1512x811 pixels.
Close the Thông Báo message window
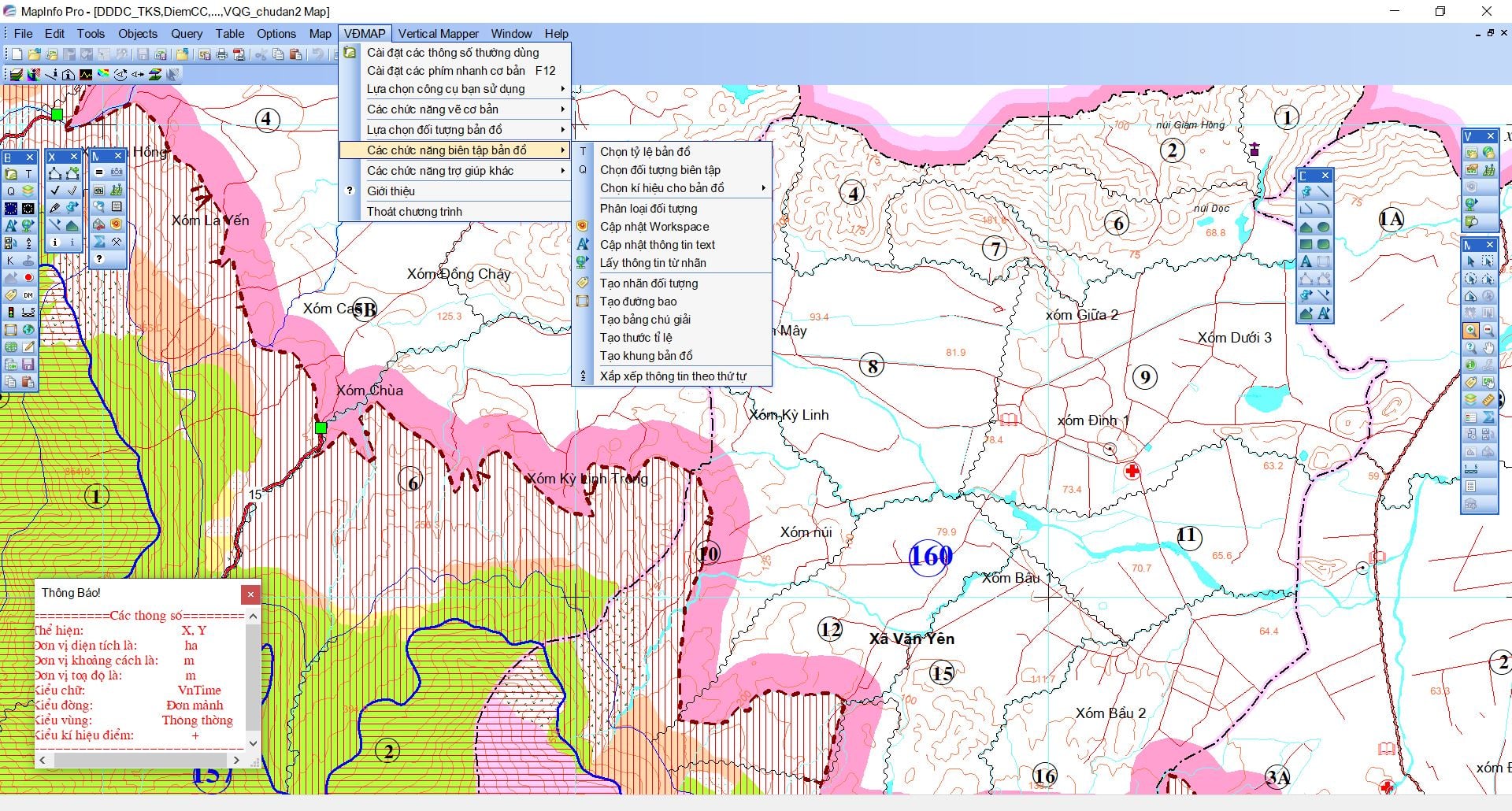(250, 594)
